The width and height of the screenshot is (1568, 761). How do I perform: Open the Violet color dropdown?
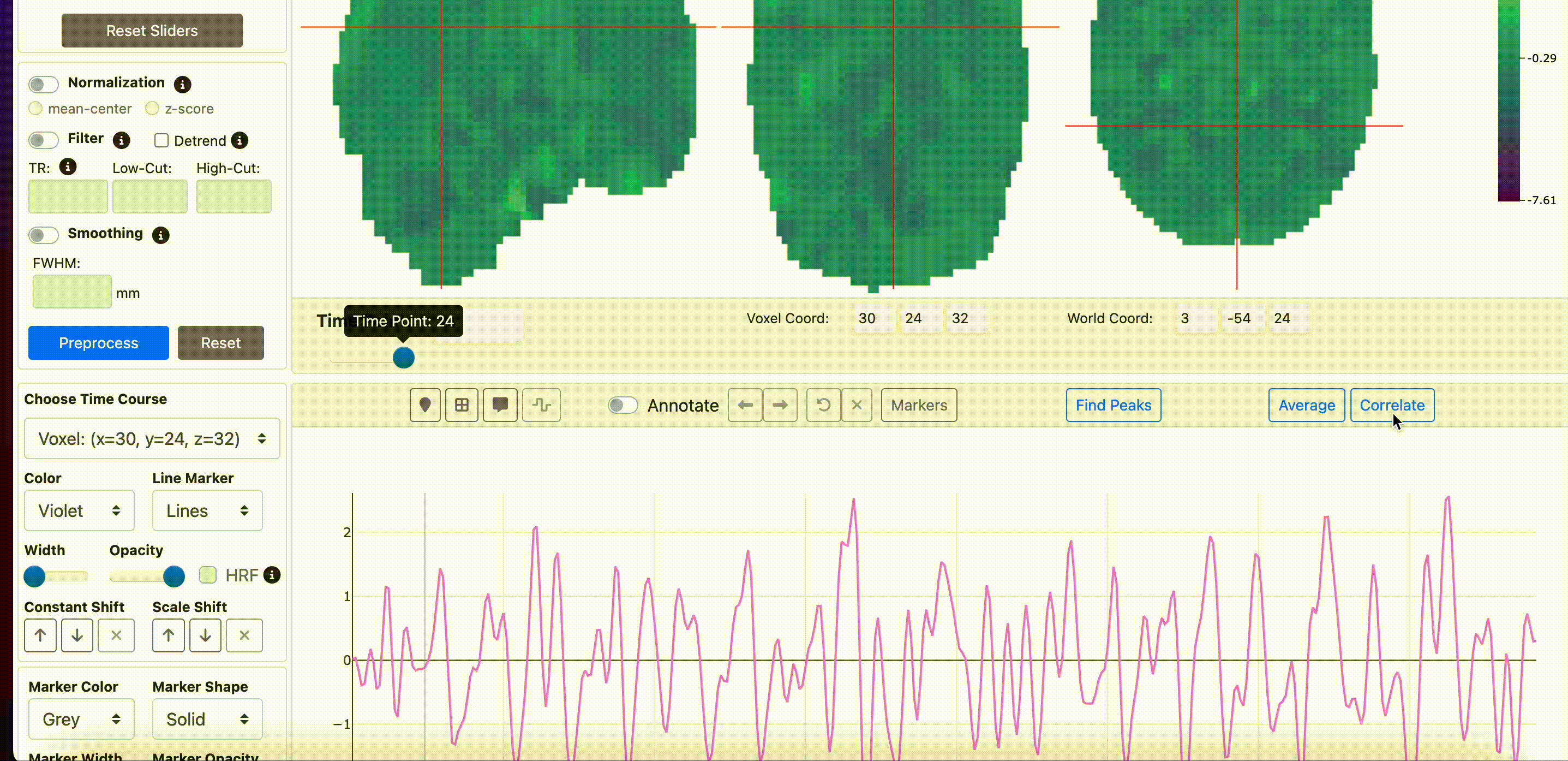pos(79,510)
